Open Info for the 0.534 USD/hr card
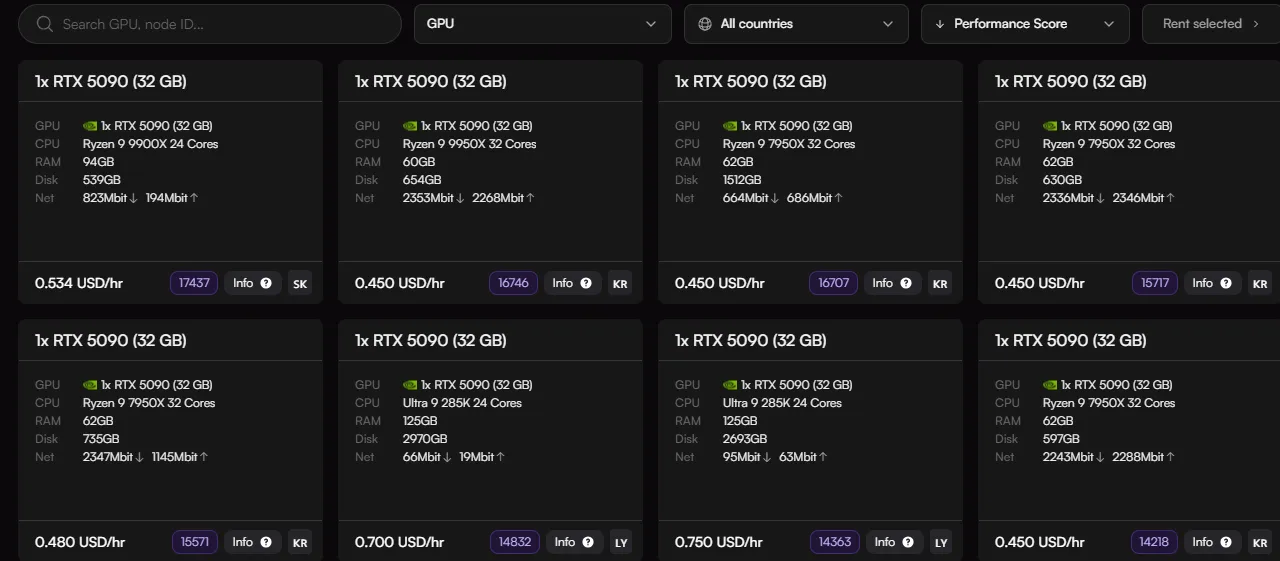This screenshot has height=561, width=1280. pyautogui.click(x=252, y=283)
